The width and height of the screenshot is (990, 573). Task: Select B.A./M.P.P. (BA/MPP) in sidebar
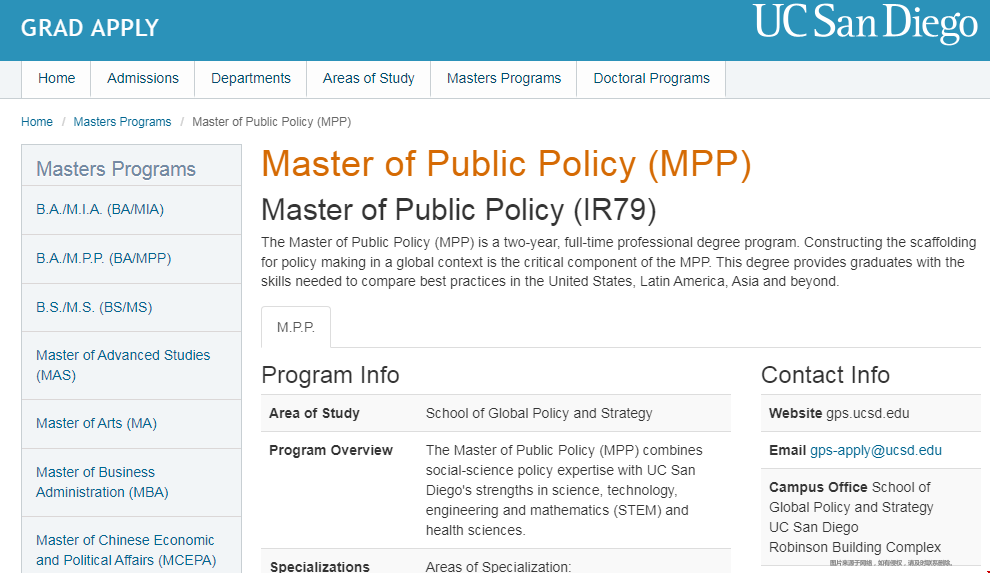104,258
